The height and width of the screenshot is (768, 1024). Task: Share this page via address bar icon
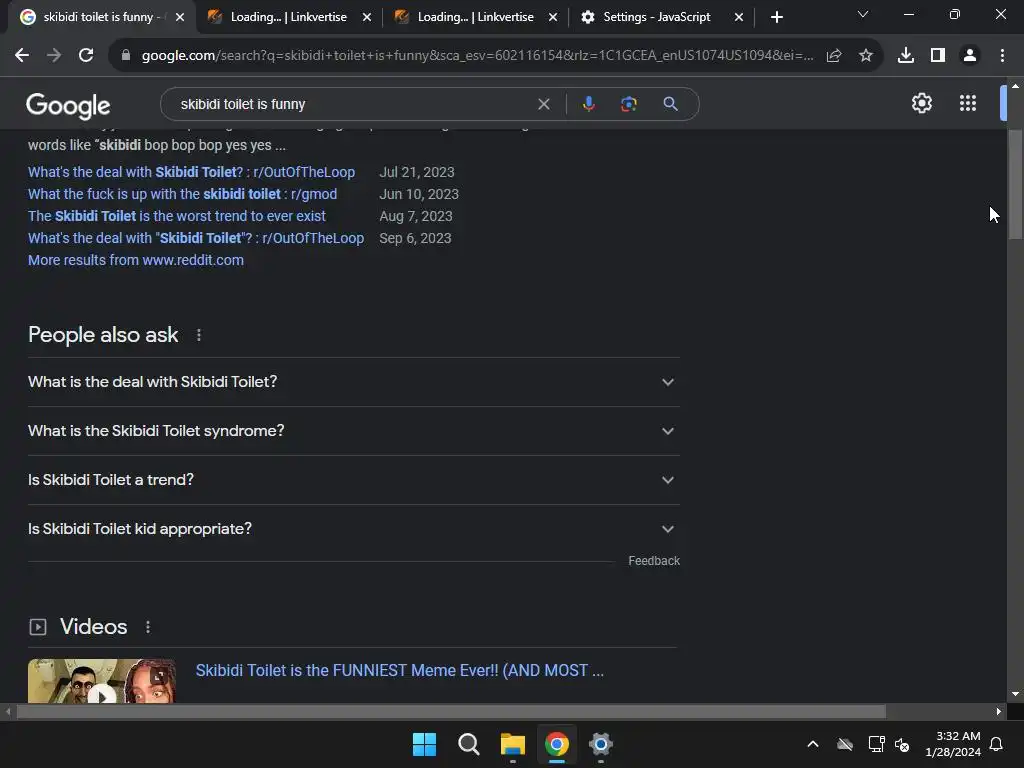click(834, 56)
